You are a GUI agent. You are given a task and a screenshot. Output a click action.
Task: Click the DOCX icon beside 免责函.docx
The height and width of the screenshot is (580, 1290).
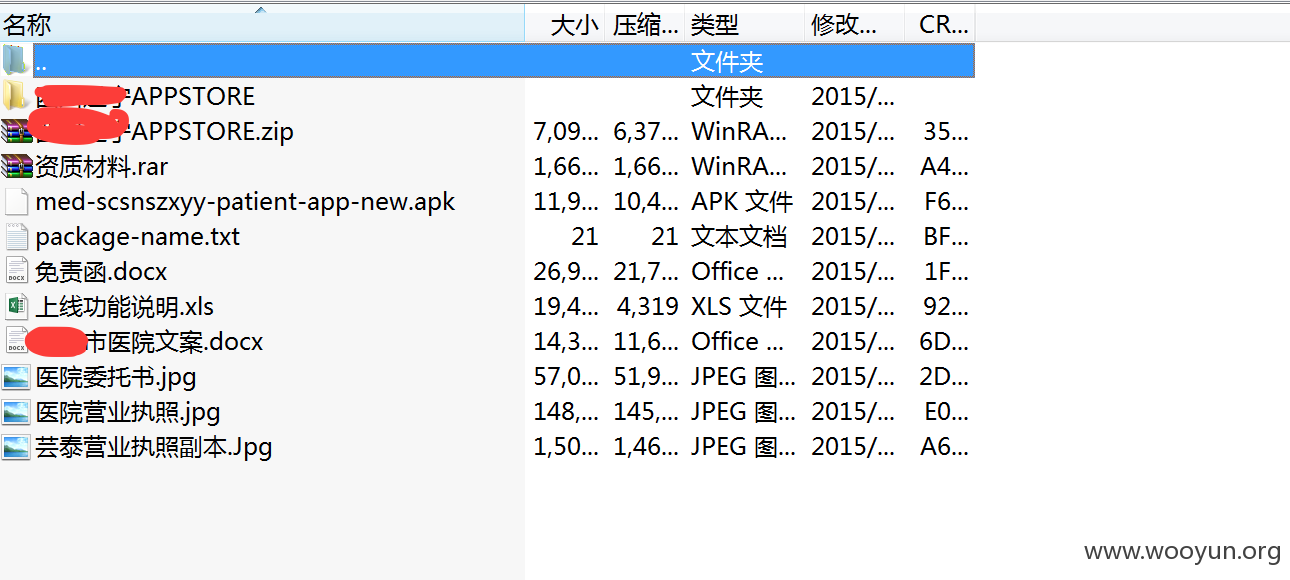coord(16,271)
